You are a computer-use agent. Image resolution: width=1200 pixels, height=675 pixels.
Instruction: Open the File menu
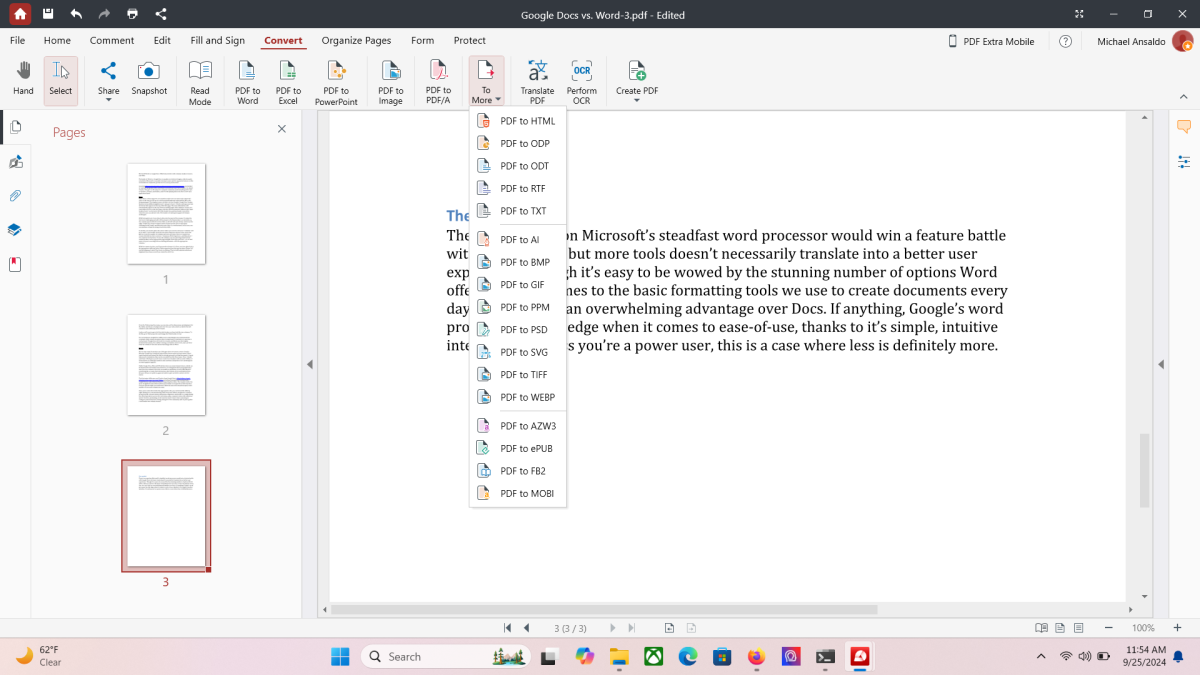pyautogui.click(x=18, y=41)
